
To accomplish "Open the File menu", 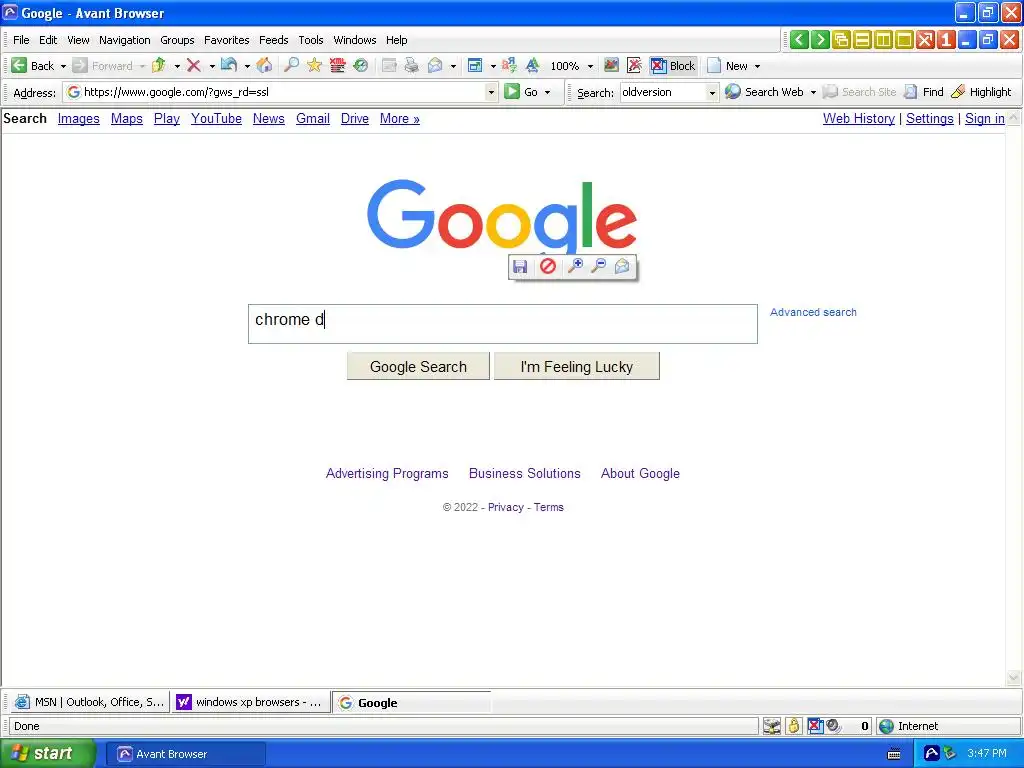I will [21, 40].
